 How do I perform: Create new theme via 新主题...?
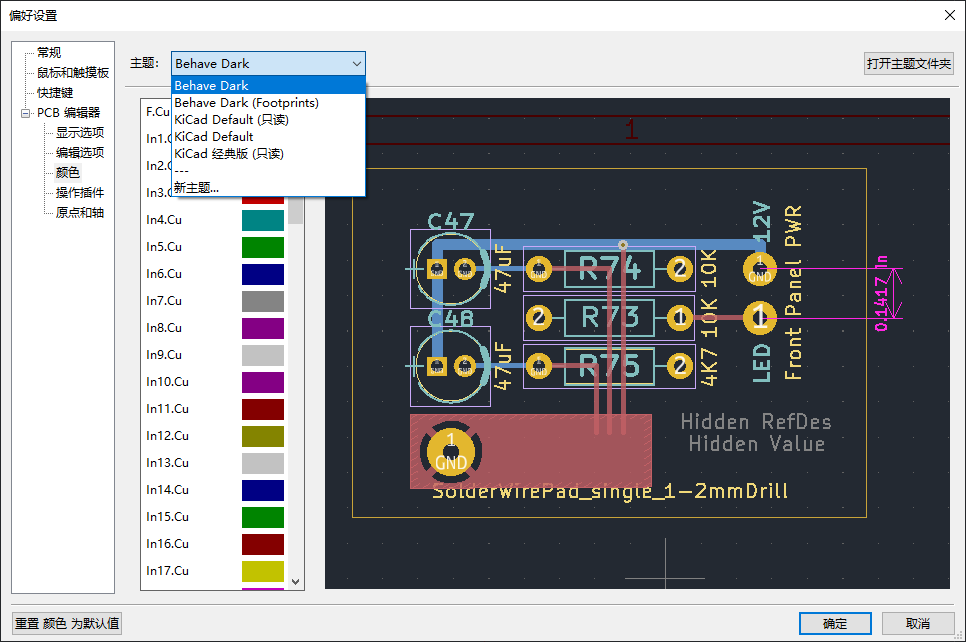pyautogui.click(x=268, y=187)
